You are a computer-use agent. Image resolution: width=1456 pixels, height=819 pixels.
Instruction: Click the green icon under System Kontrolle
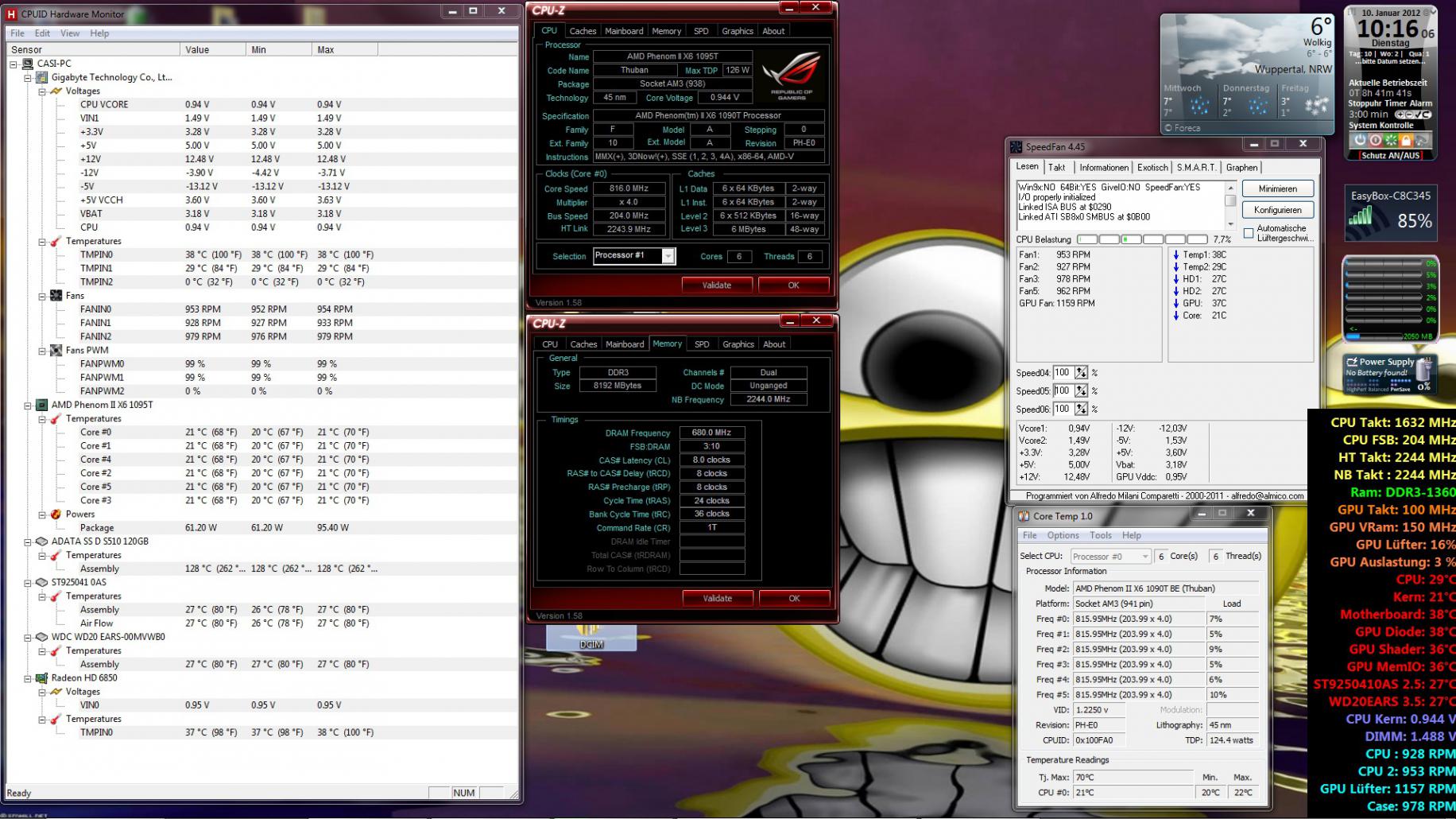click(1391, 140)
